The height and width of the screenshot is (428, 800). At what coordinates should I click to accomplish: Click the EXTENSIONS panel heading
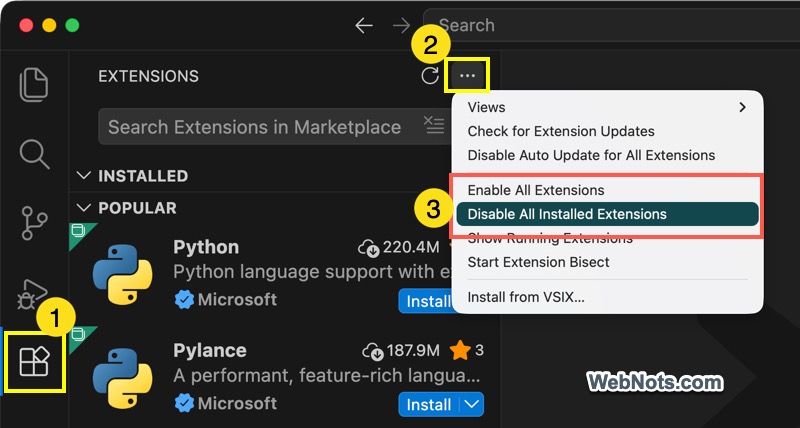coord(148,77)
